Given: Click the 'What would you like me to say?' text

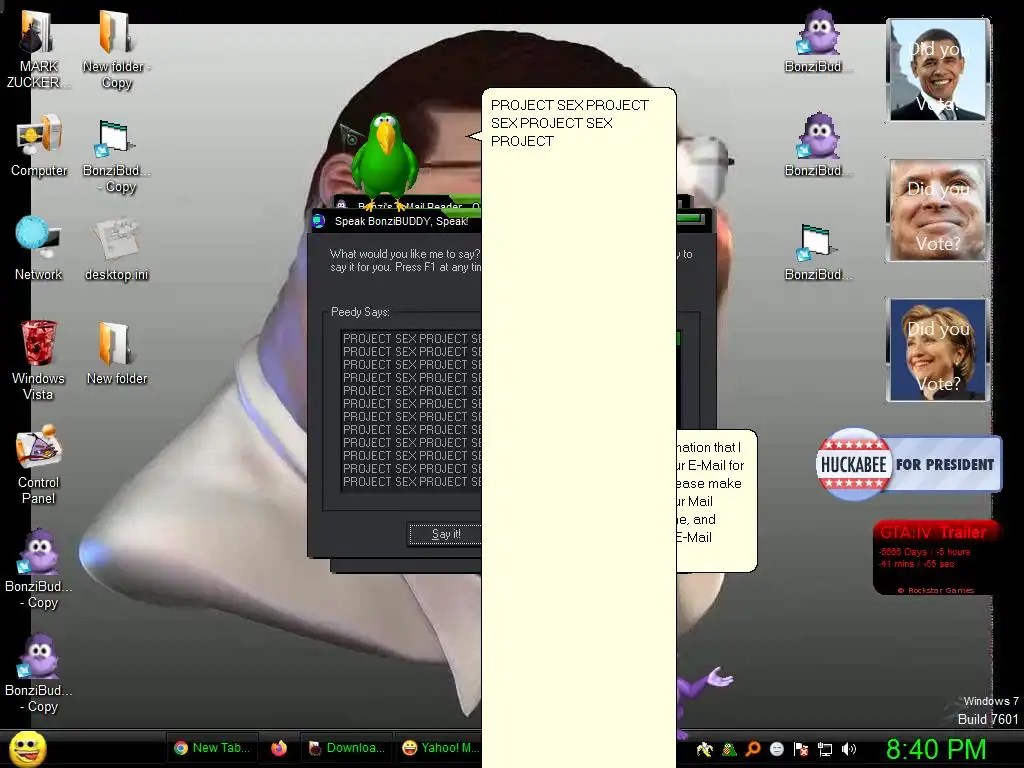Looking at the screenshot, I should coord(405,254).
